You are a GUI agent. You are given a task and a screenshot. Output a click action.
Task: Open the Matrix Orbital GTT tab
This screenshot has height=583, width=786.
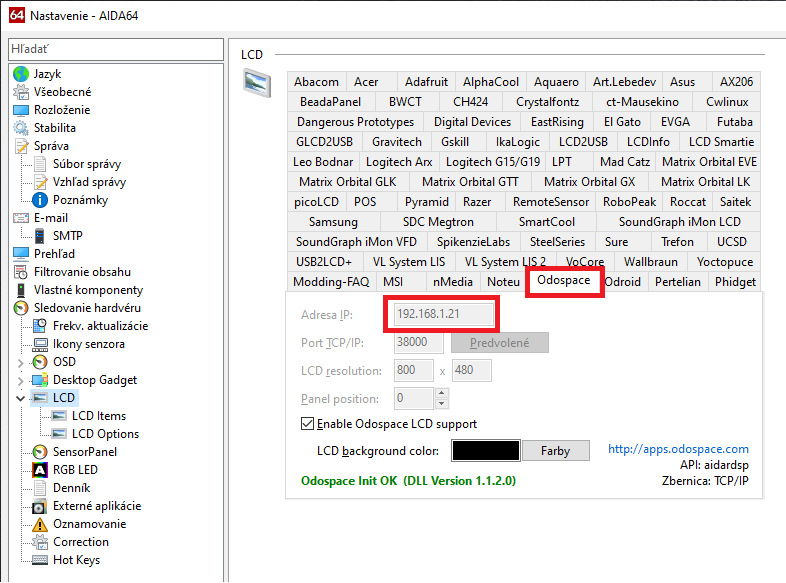point(470,182)
